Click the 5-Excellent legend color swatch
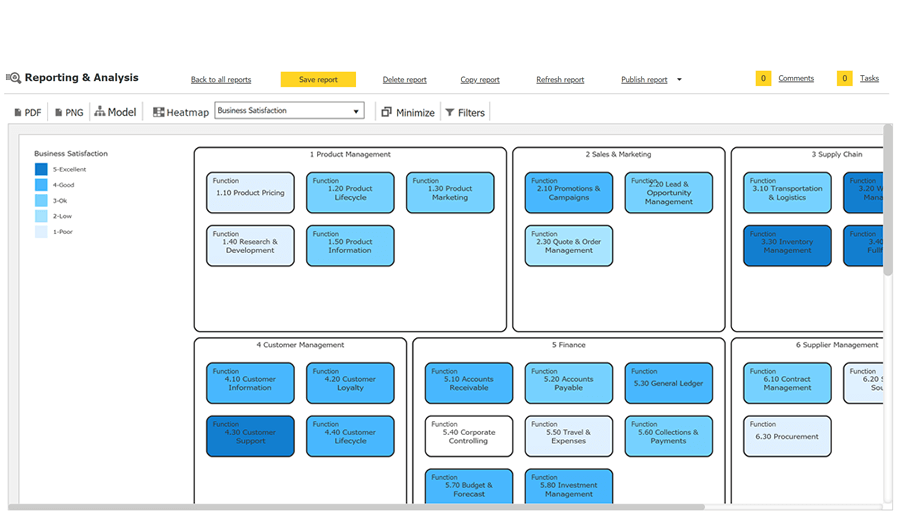This screenshot has width=900, height=528. point(41,169)
